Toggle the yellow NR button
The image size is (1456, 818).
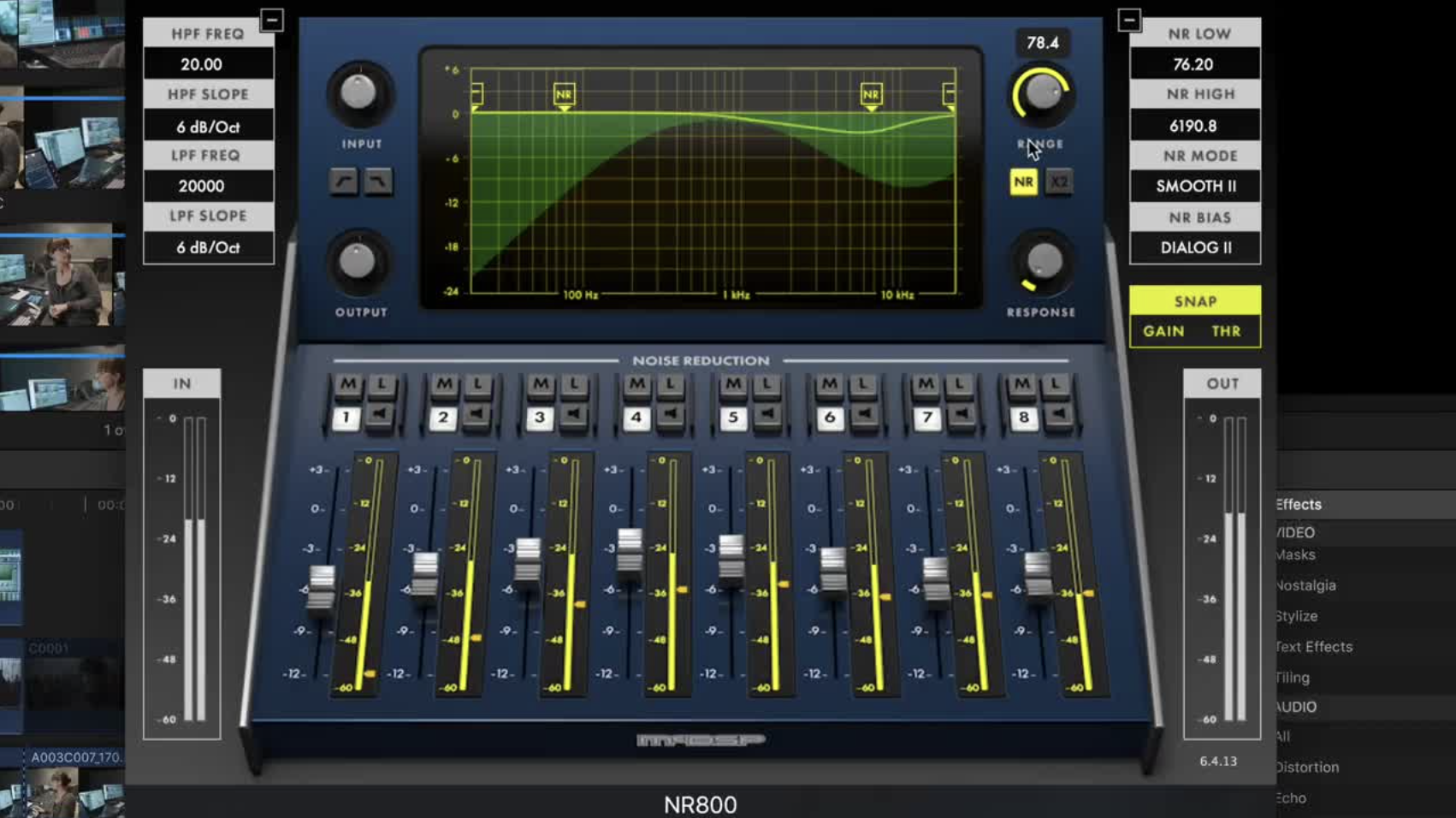pos(1023,181)
